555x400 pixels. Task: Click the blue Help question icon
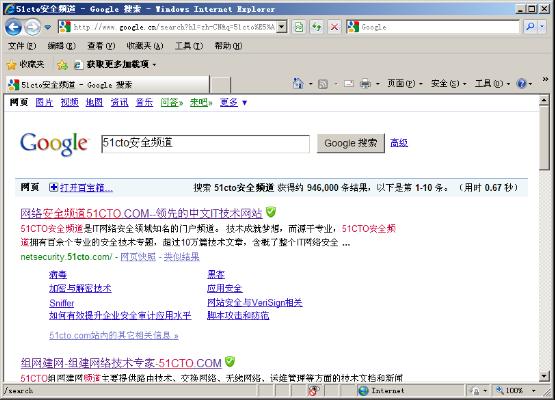(521, 84)
